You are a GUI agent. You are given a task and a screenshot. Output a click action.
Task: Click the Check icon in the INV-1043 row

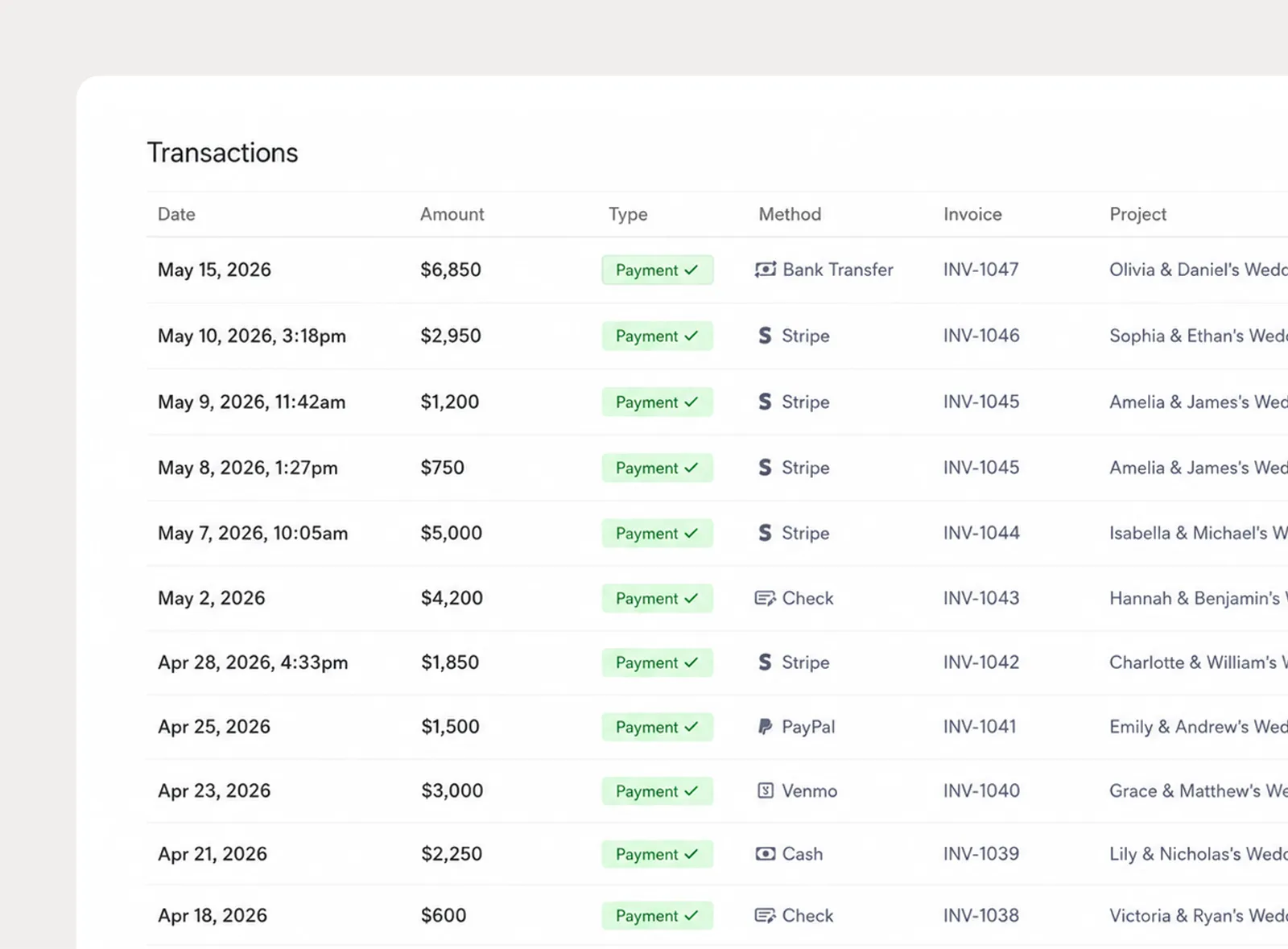tap(765, 598)
